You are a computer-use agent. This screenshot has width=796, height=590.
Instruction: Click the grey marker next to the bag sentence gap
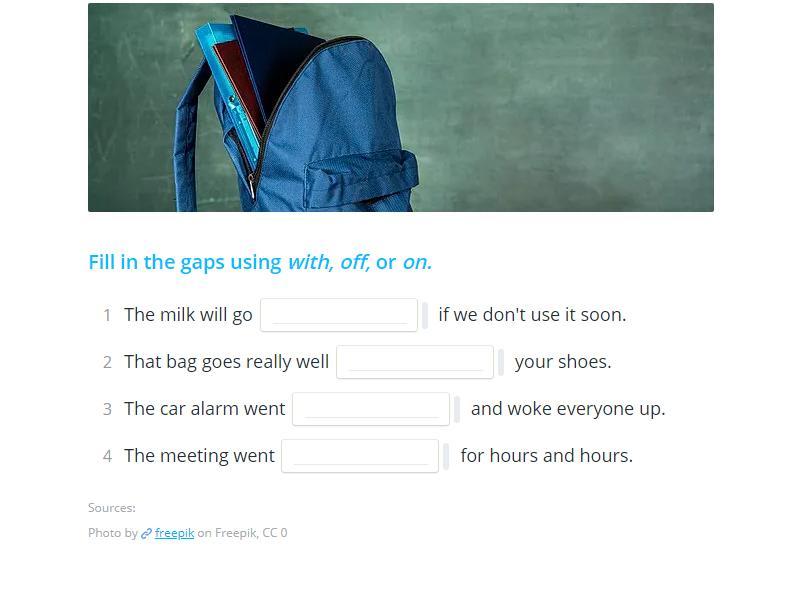click(x=501, y=363)
